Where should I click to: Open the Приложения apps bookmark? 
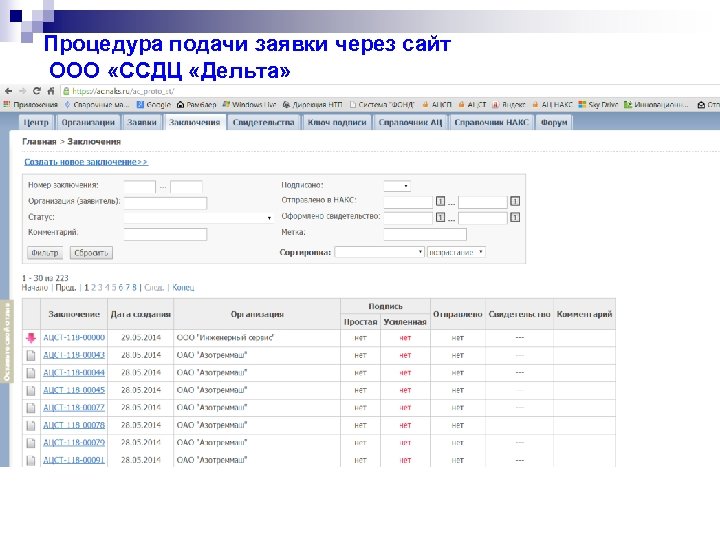(31, 105)
